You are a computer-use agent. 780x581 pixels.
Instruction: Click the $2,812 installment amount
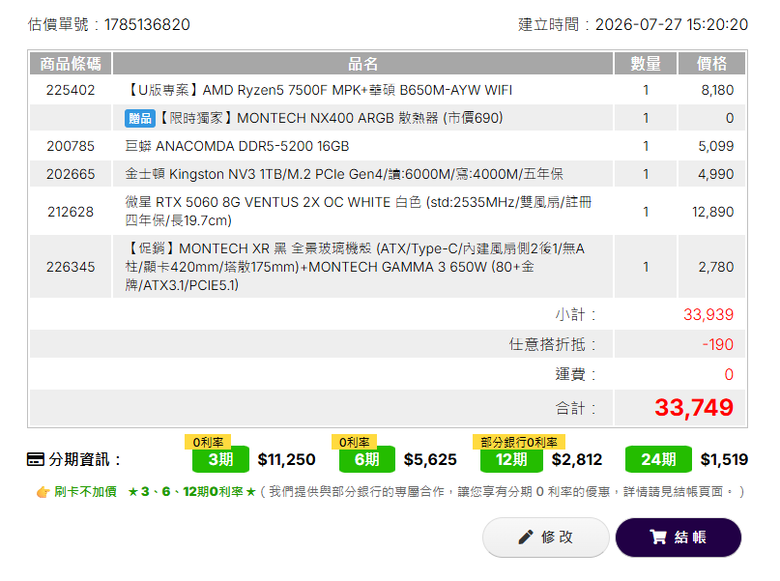[x=577, y=459]
